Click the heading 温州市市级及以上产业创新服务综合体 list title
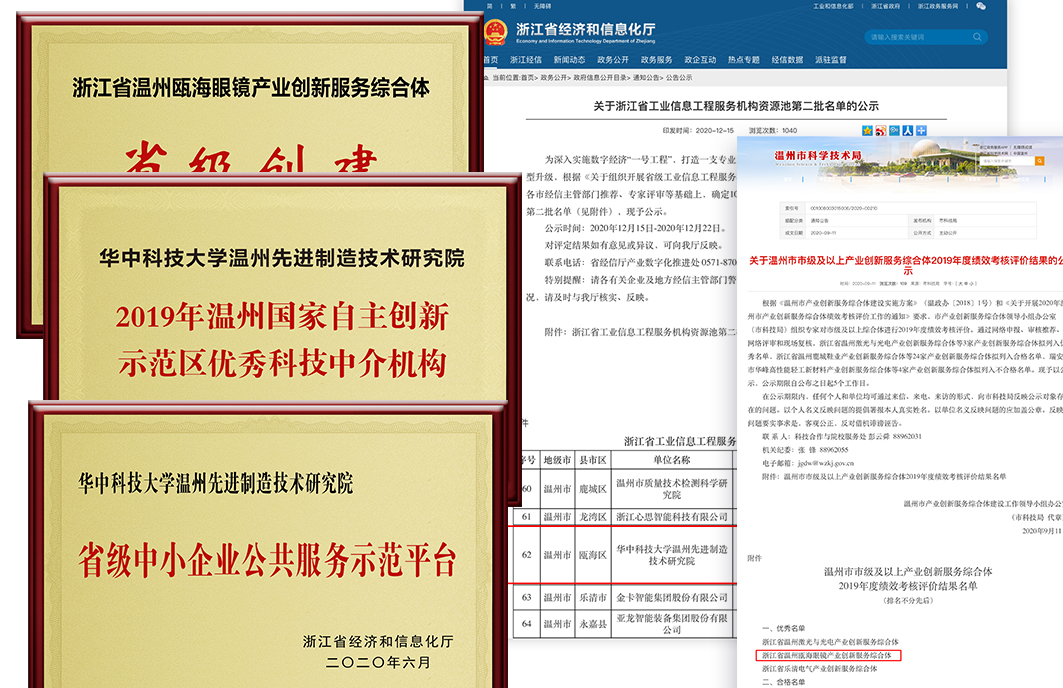The image size is (1063, 688). click(908, 579)
